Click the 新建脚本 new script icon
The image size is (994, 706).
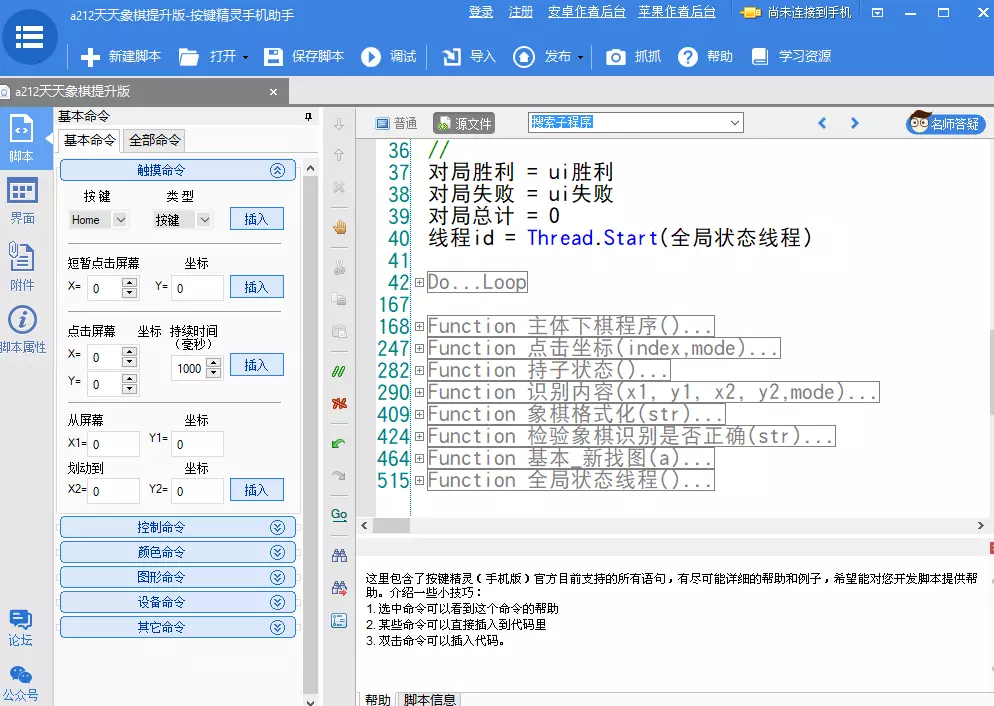91,57
